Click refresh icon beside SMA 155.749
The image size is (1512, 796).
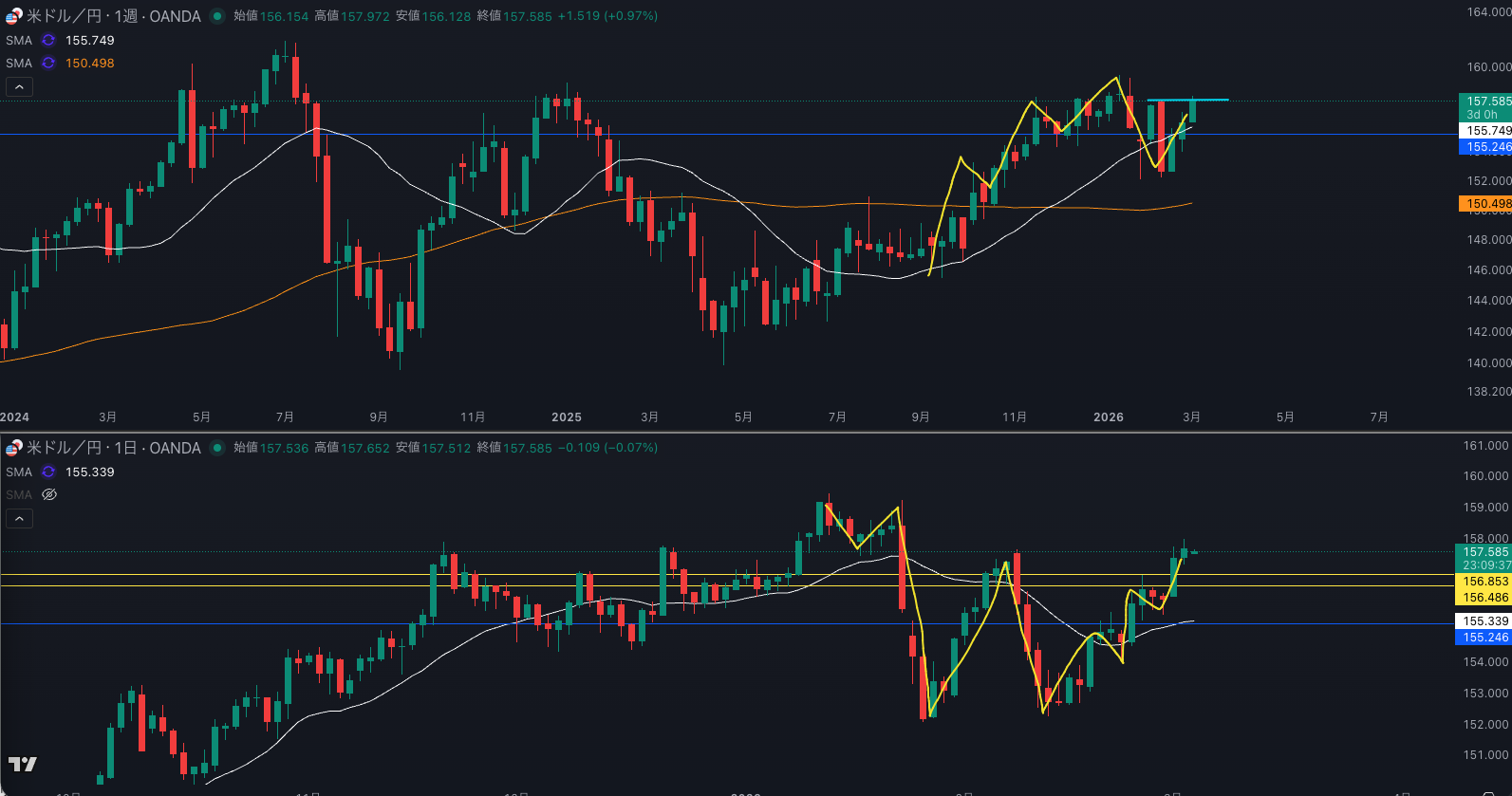[x=48, y=41]
